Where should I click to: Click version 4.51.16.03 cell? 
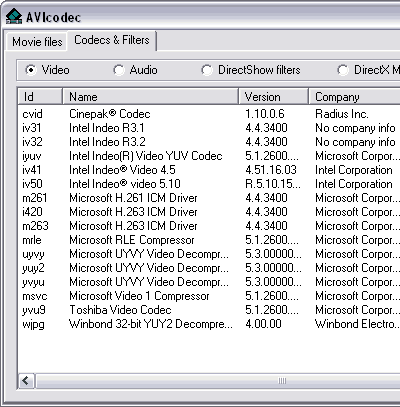(x=271, y=170)
